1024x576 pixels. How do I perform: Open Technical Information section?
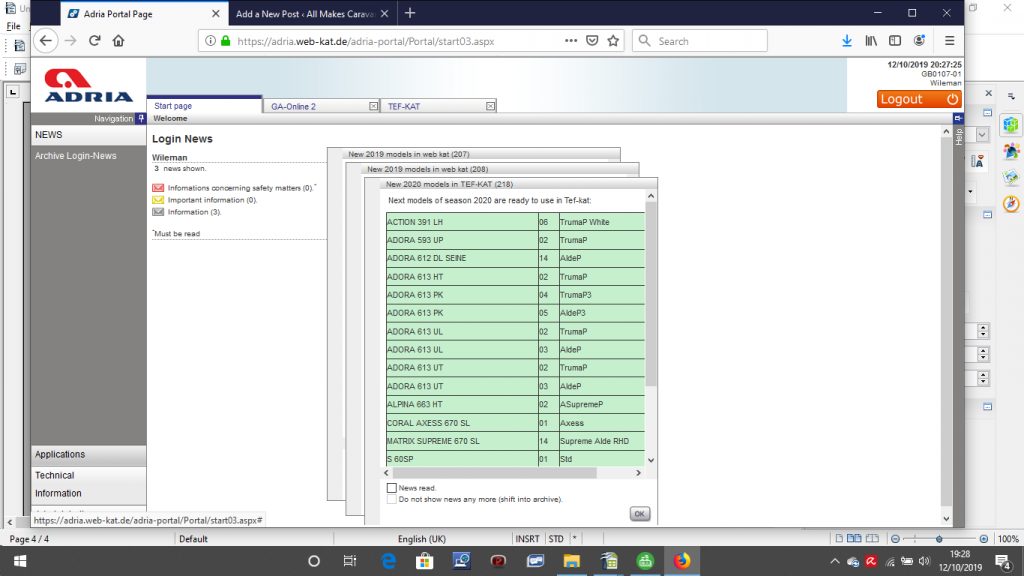click(x=88, y=485)
